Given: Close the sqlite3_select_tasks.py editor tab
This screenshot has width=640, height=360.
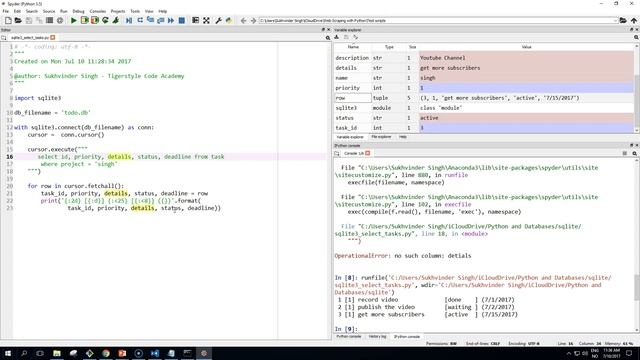Looking at the screenshot, I should pos(53,38).
